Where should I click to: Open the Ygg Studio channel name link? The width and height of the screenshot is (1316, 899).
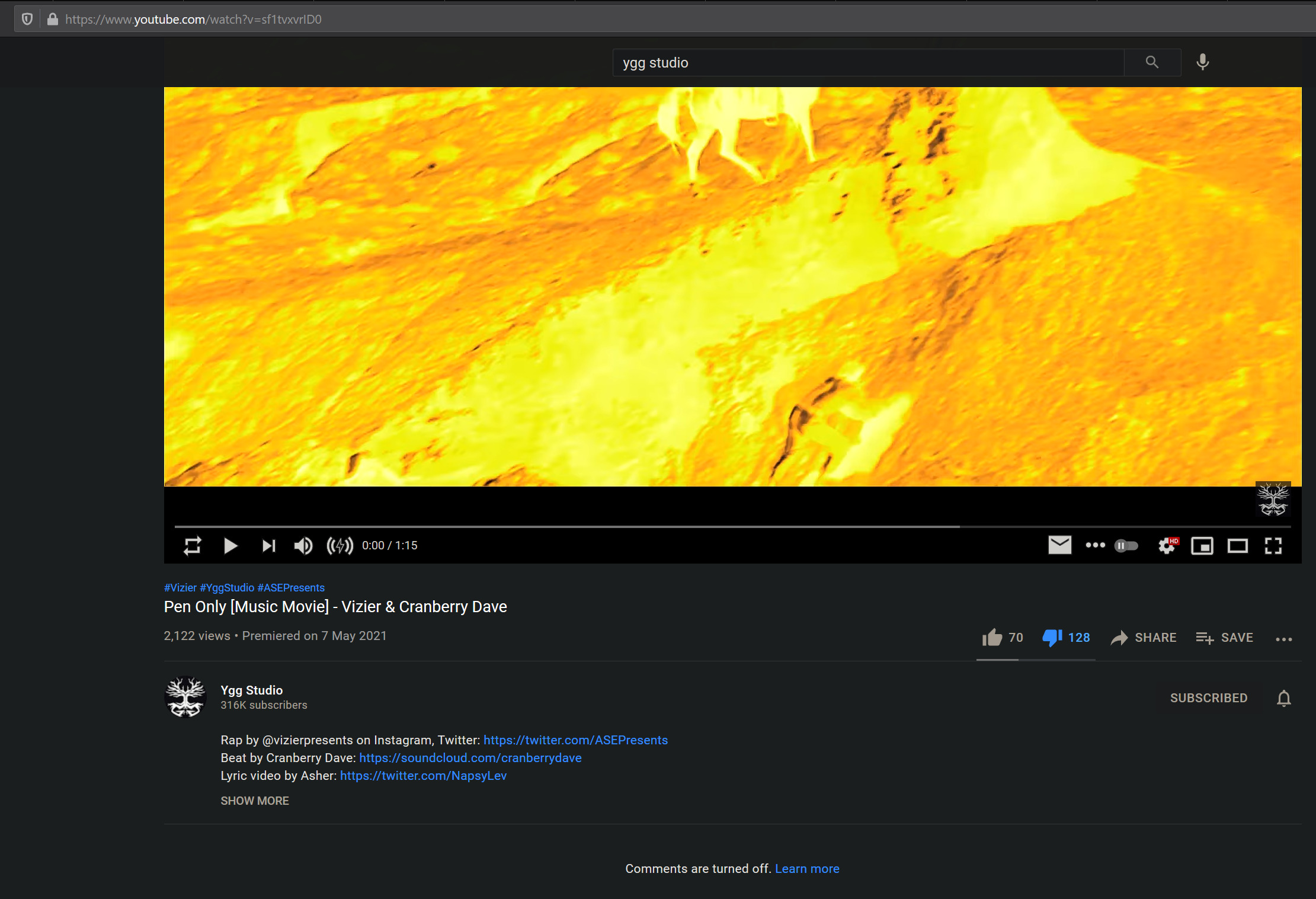[x=252, y=690]
